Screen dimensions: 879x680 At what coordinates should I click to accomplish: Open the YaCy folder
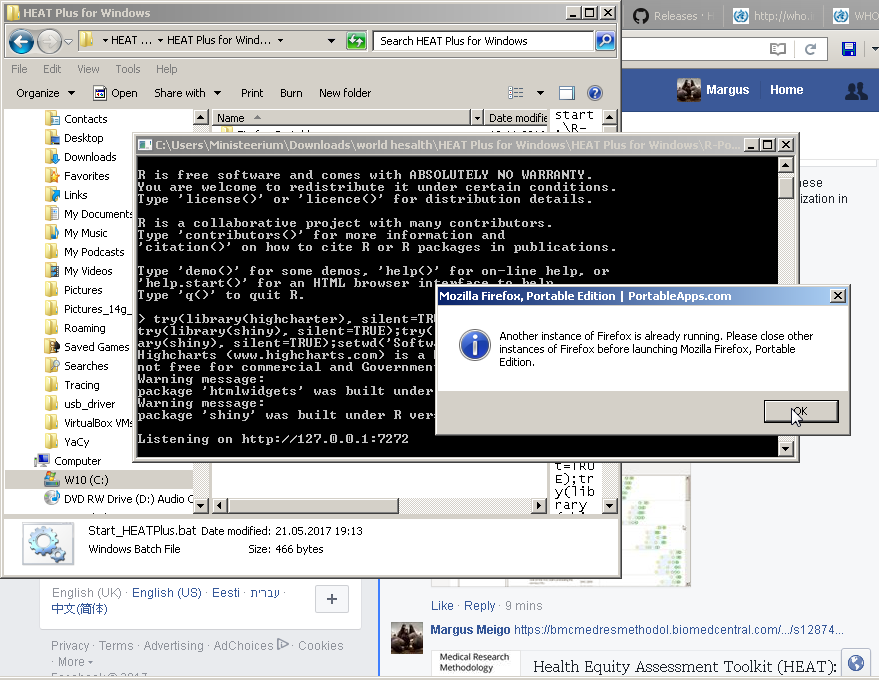(x=76, y=442)
